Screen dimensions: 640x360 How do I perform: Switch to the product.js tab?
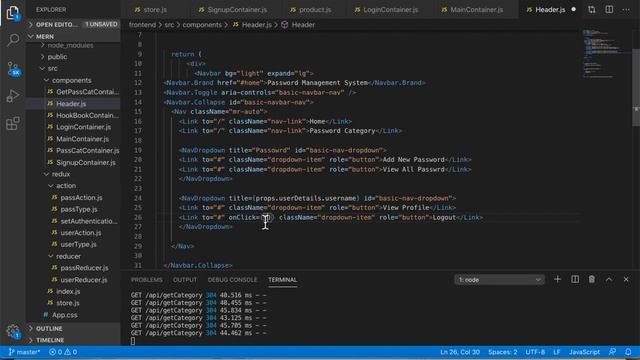pos(315,9)
